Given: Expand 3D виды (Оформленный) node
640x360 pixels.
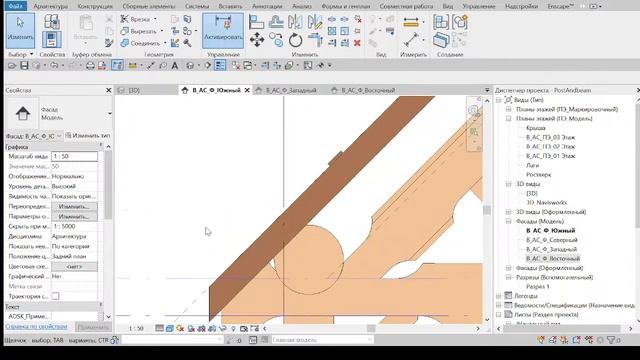Looking at the screenshot, I should [x=509, y=212].
